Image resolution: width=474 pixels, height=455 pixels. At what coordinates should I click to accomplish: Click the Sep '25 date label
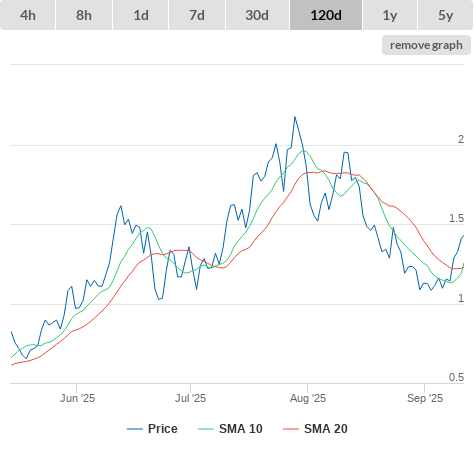pyautogui.click(x=425, y=398)
